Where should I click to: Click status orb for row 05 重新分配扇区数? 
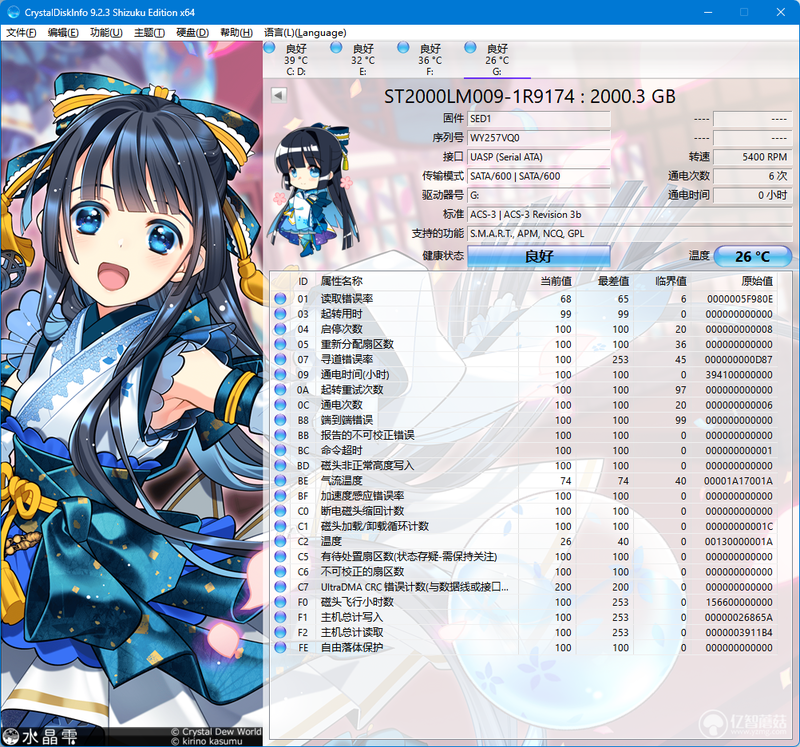click(x=280, y=344)
